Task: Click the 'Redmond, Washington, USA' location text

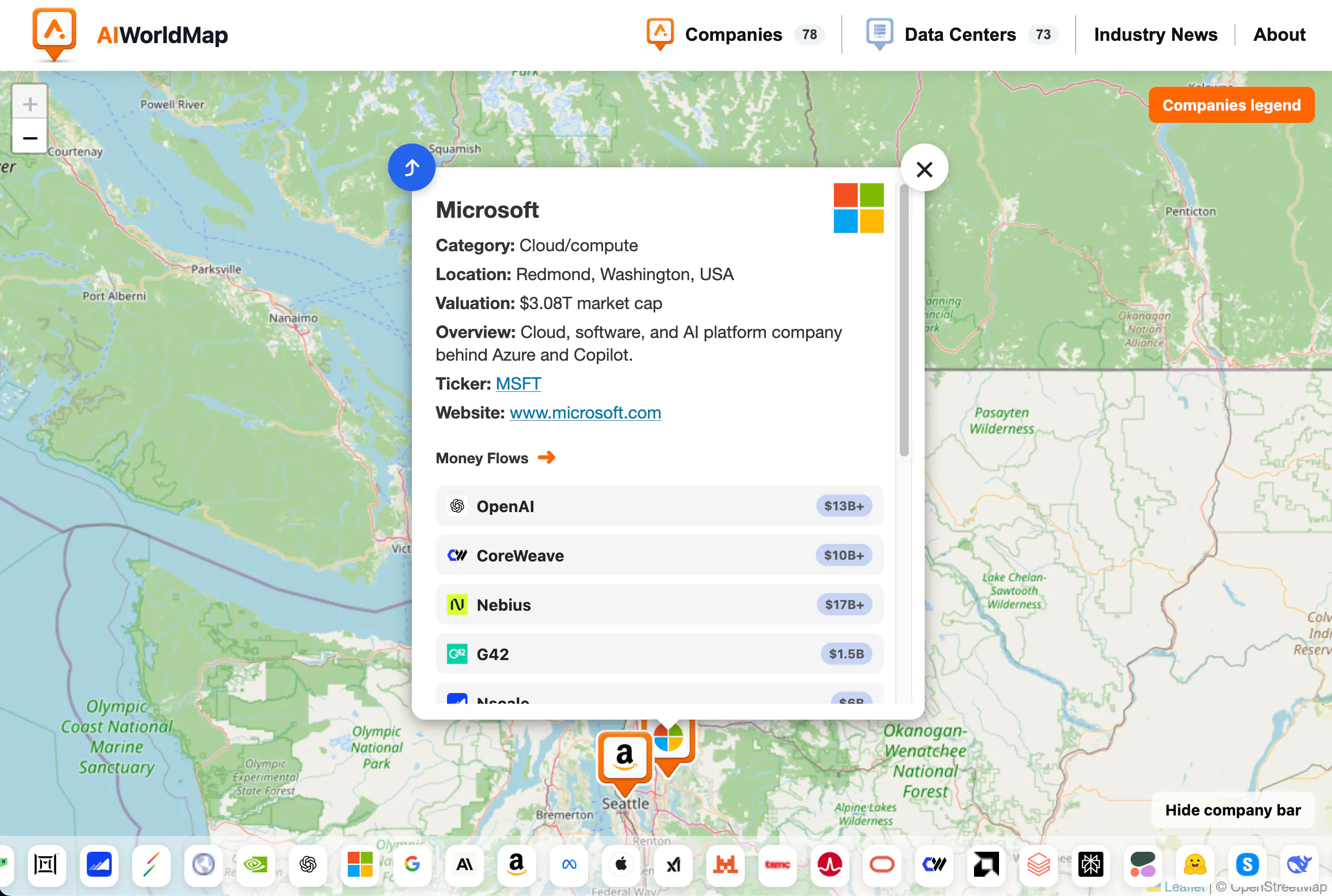Action: pos(625,274)
